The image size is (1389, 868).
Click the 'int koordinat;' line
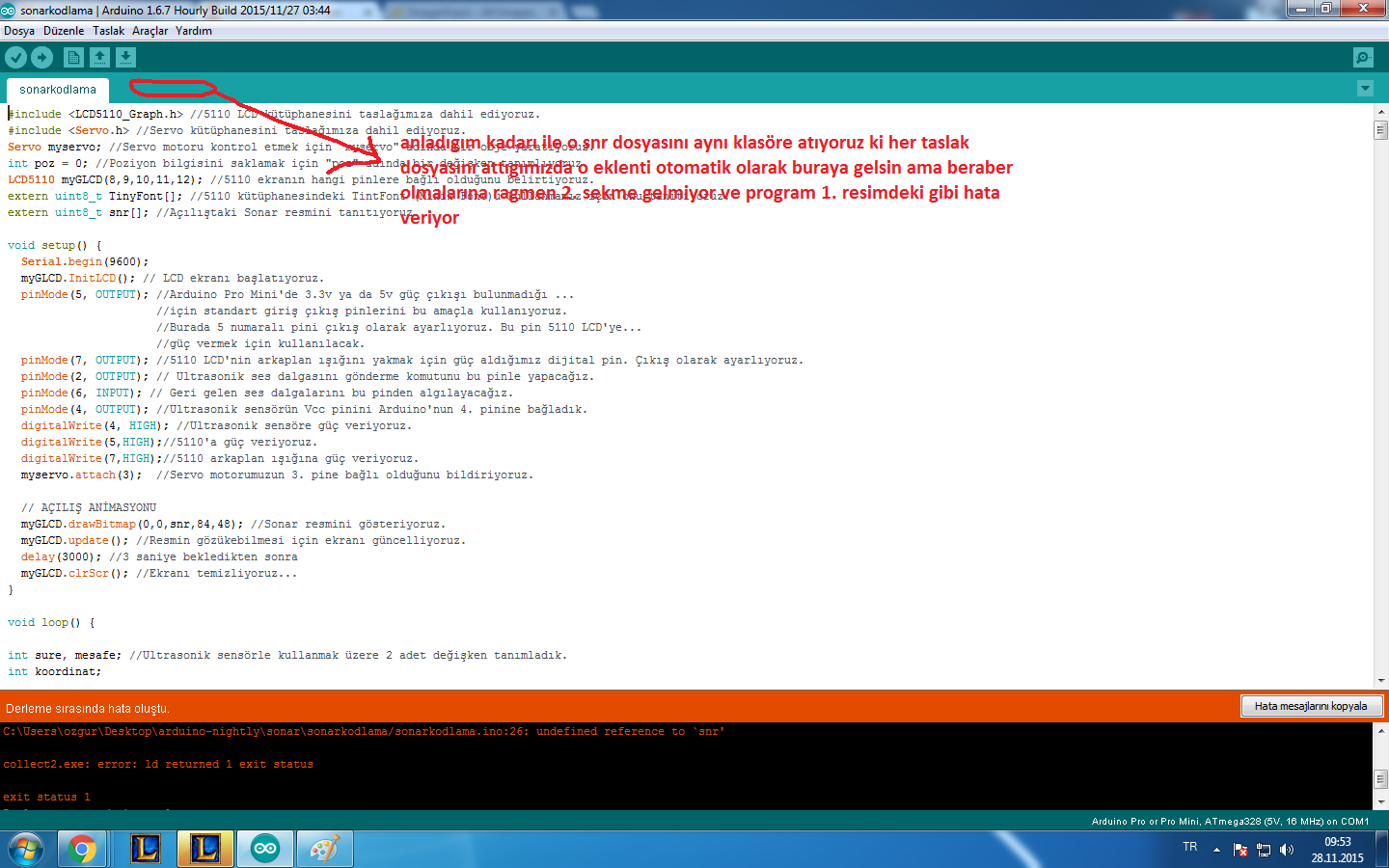54,671
